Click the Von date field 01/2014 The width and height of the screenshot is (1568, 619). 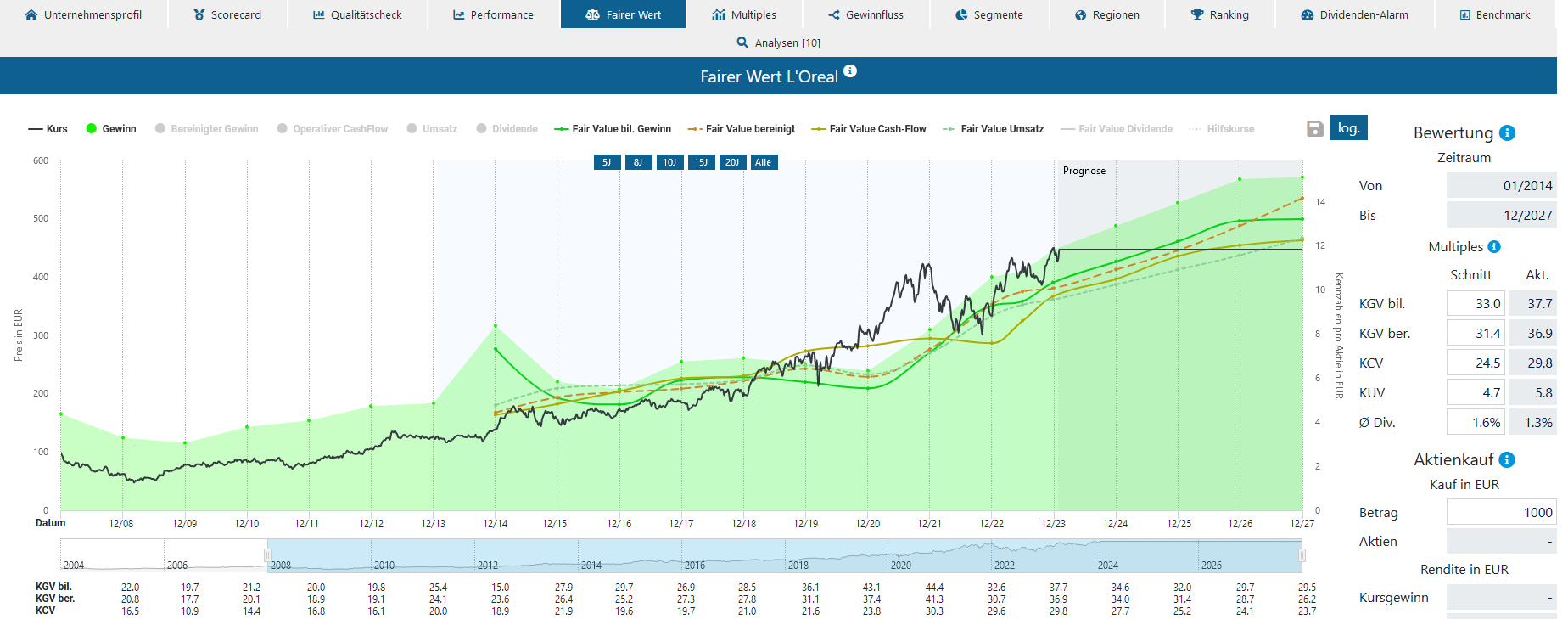[1501, 185]
